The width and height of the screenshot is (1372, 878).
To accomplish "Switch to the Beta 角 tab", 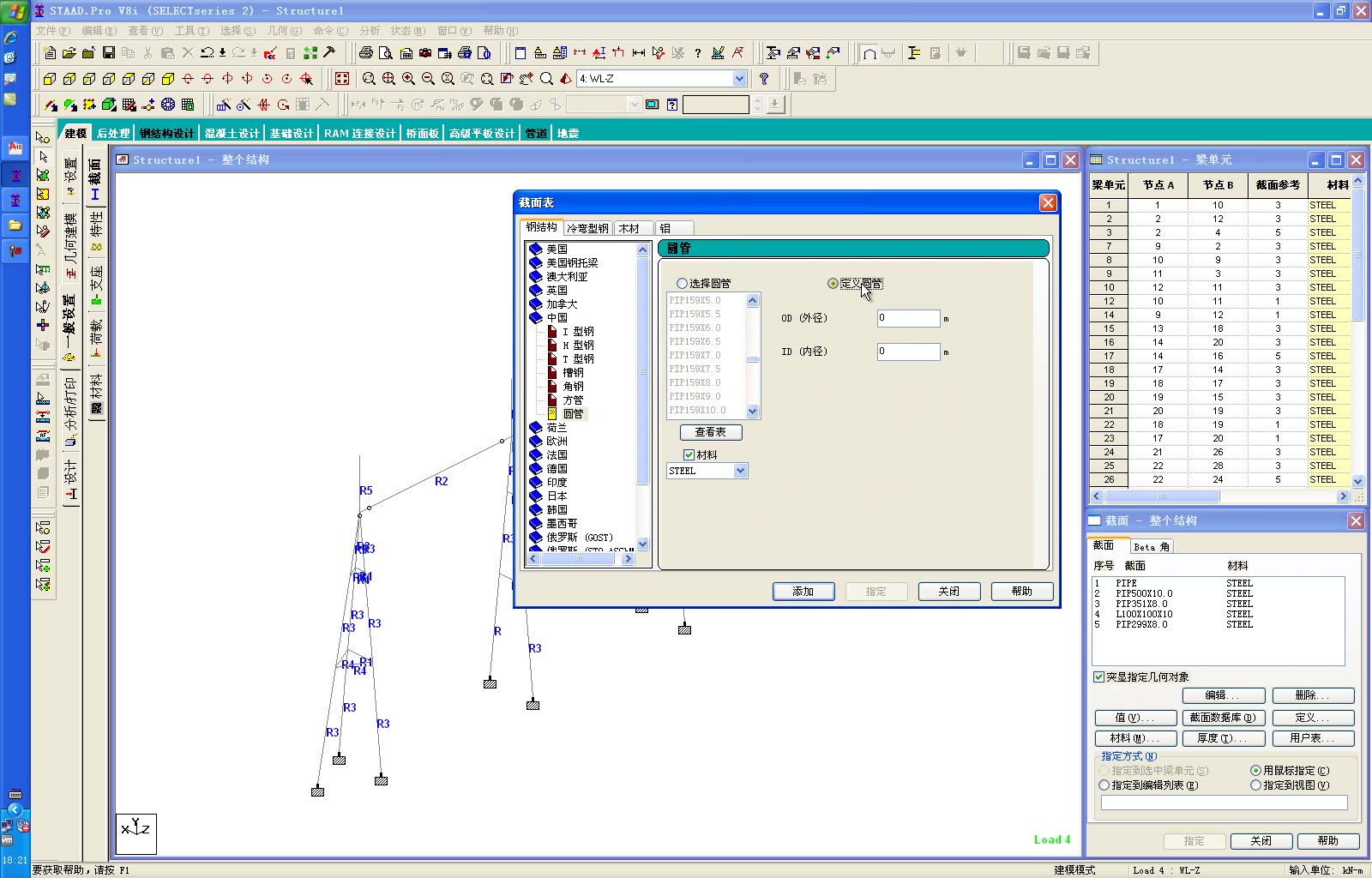I will tap(1151, 547).
